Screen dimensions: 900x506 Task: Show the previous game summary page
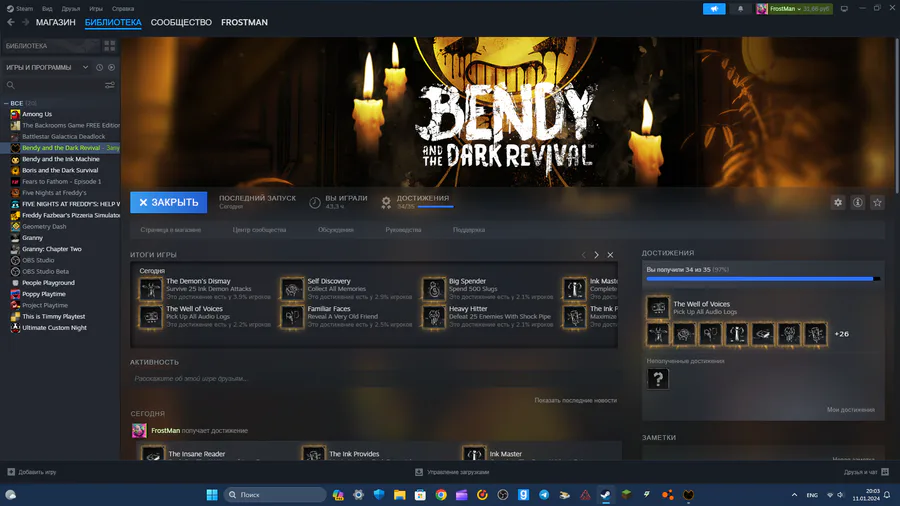[x=584, y=255]
